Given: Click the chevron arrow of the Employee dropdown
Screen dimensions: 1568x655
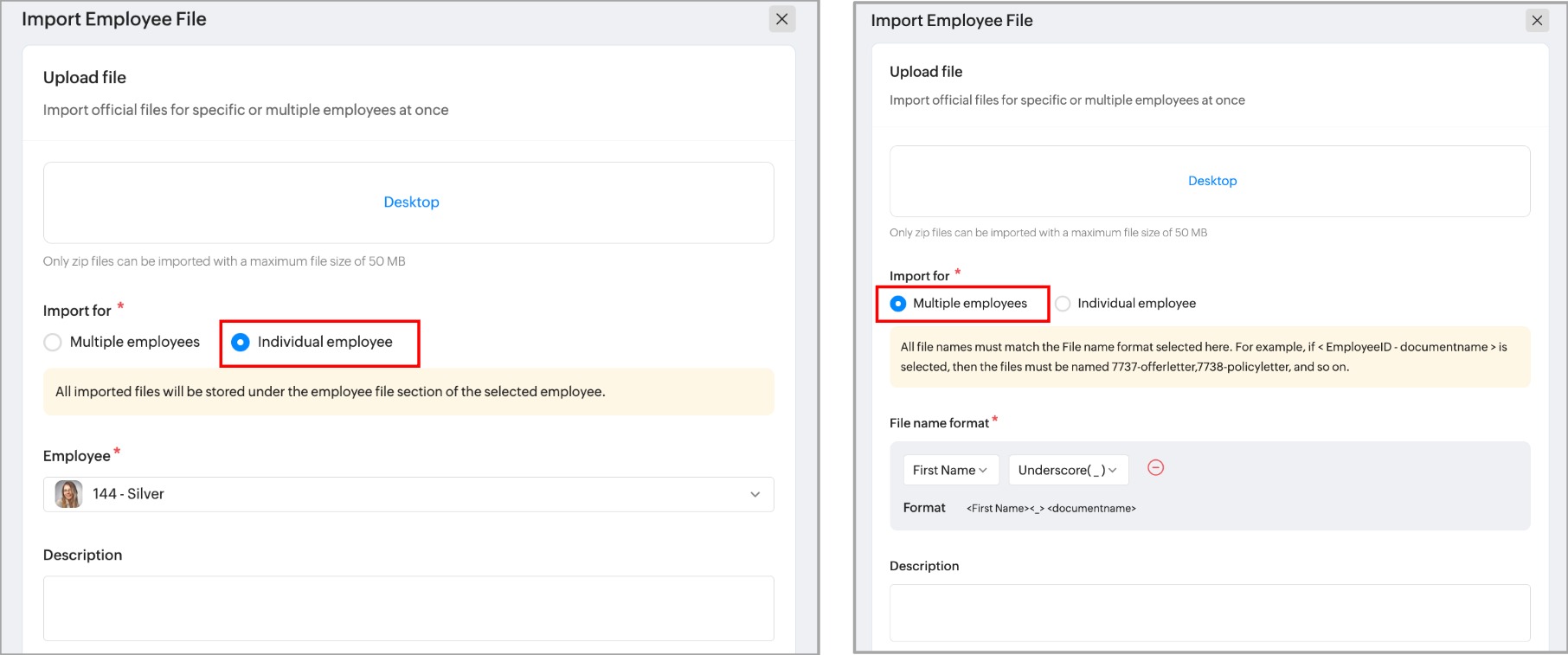Looking at the screenshot, I should coord(755,494).
